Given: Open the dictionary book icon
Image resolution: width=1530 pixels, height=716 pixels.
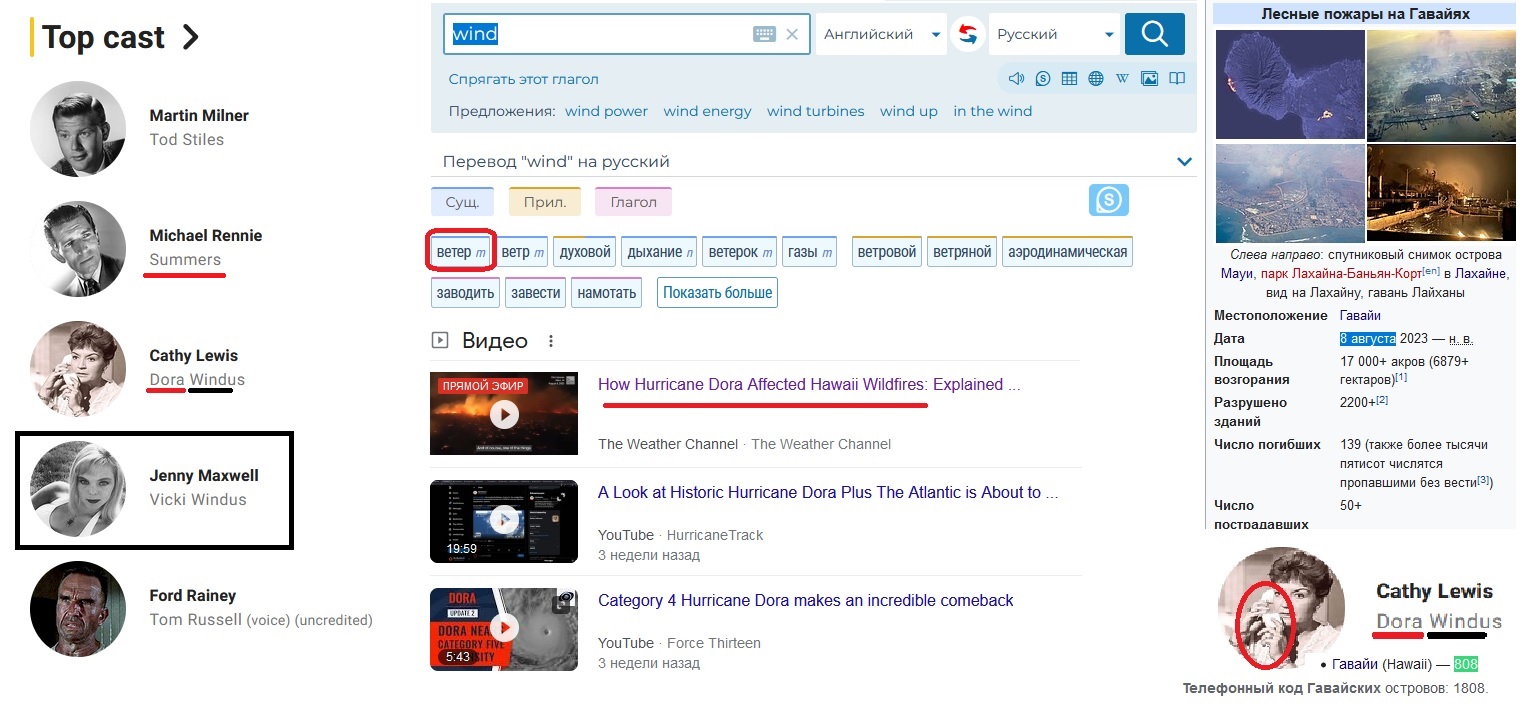Looking at the screenshot, I should point(1177,78).
